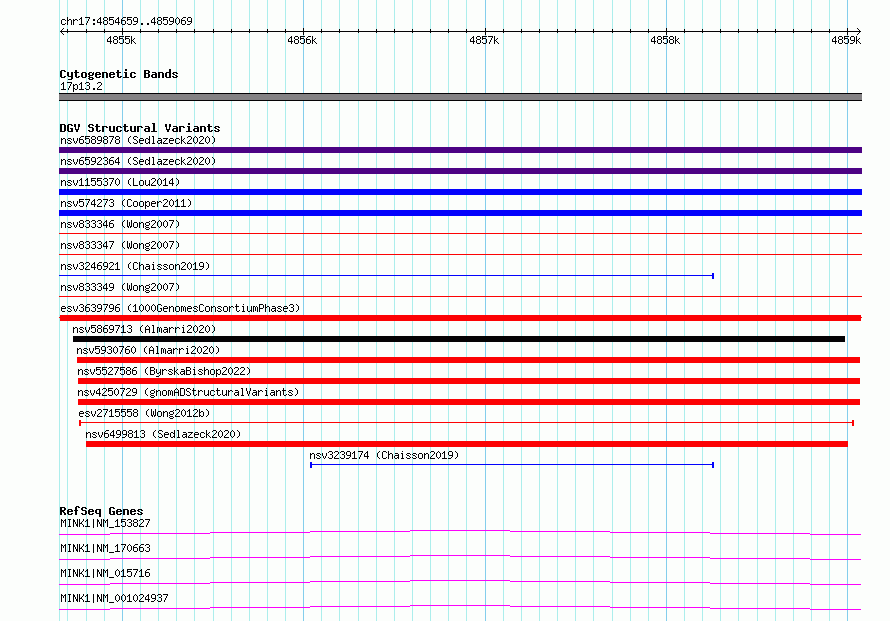The width and height of the screenshot is (890, 621).
Task: Click the purple bar under nsv6589878
Action: pyautogui.click(x=460, y=150)
